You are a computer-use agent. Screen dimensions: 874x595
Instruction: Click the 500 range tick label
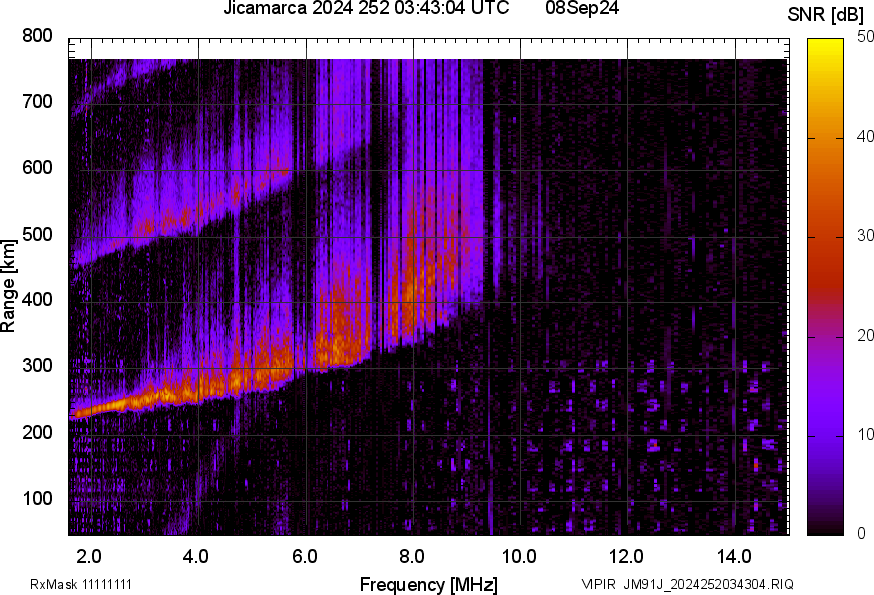37,235
